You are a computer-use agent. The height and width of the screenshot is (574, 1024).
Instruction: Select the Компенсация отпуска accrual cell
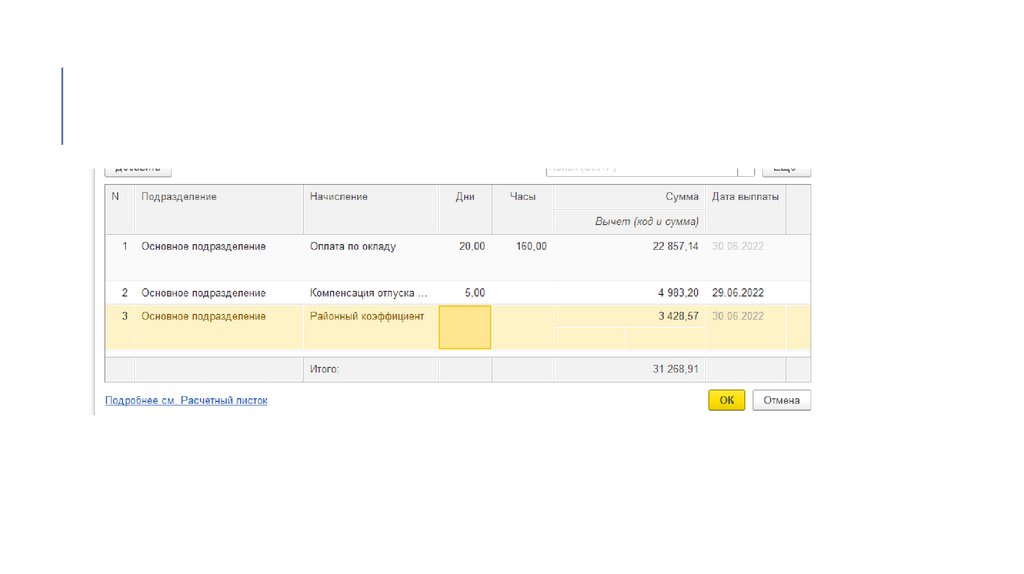click(x=368, y=293)
